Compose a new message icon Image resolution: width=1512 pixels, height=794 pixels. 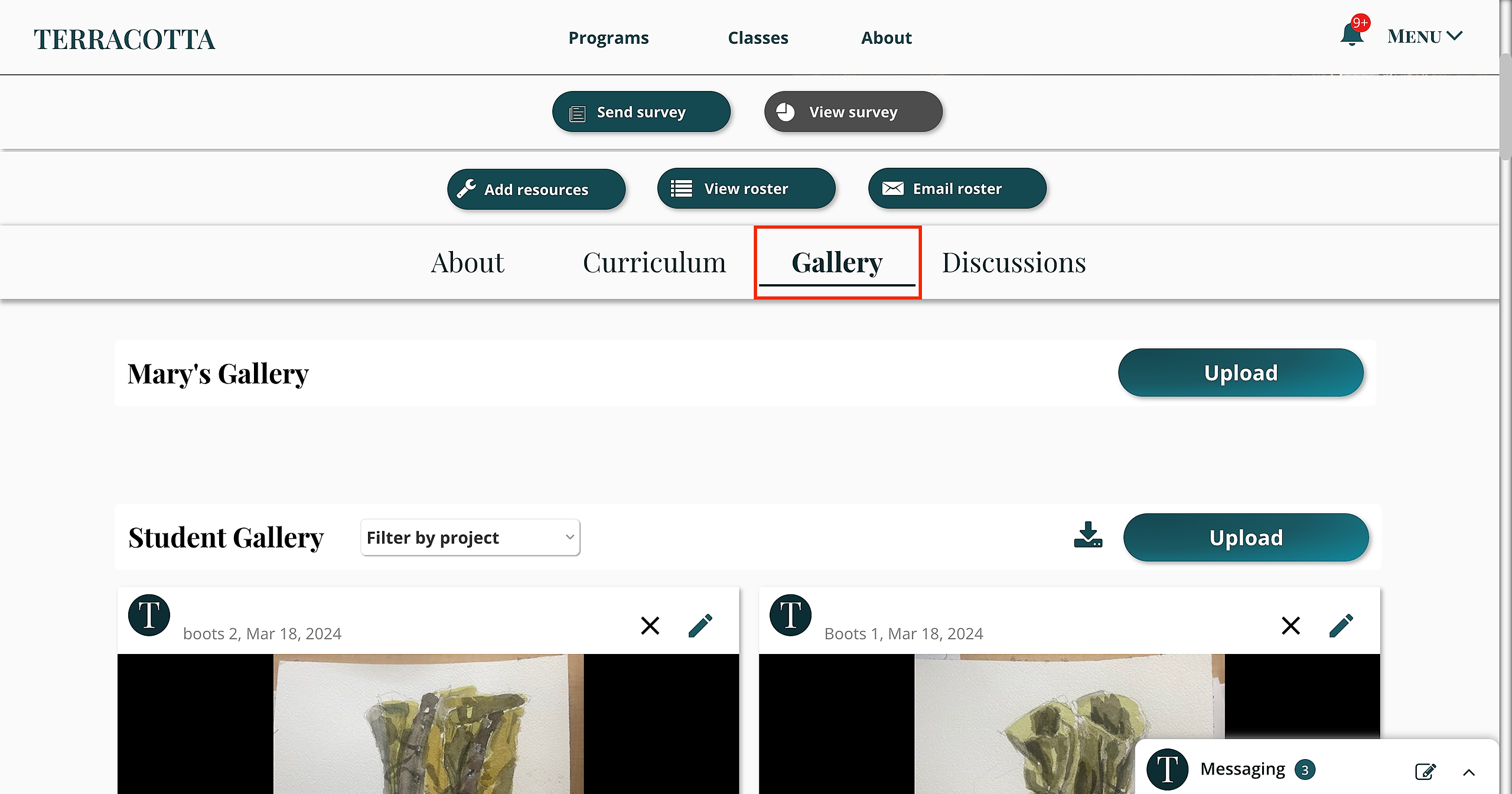point(1425,771)
